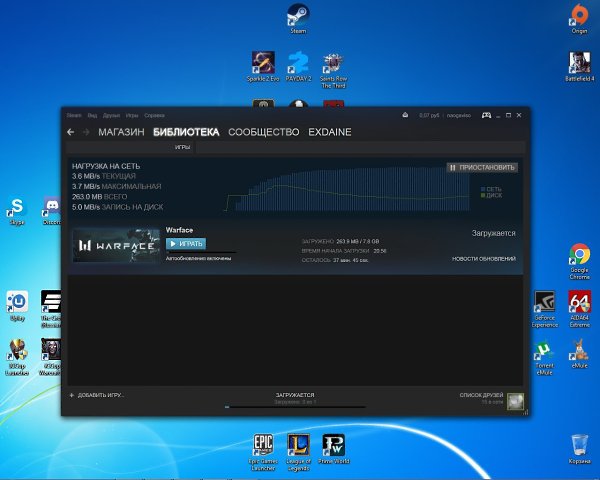Click the Warface game banner thumbnail
Viewport: 600px width, 480px height.
(116, 245)
